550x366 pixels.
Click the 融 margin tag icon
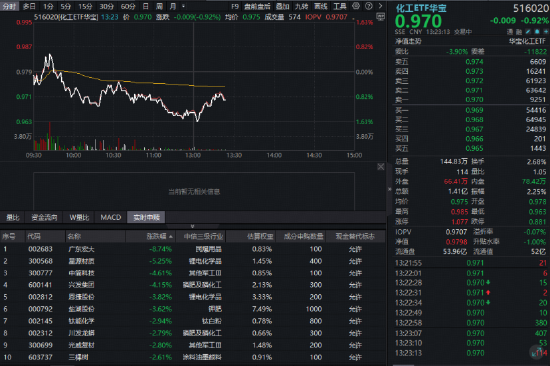tap(519, 32)
